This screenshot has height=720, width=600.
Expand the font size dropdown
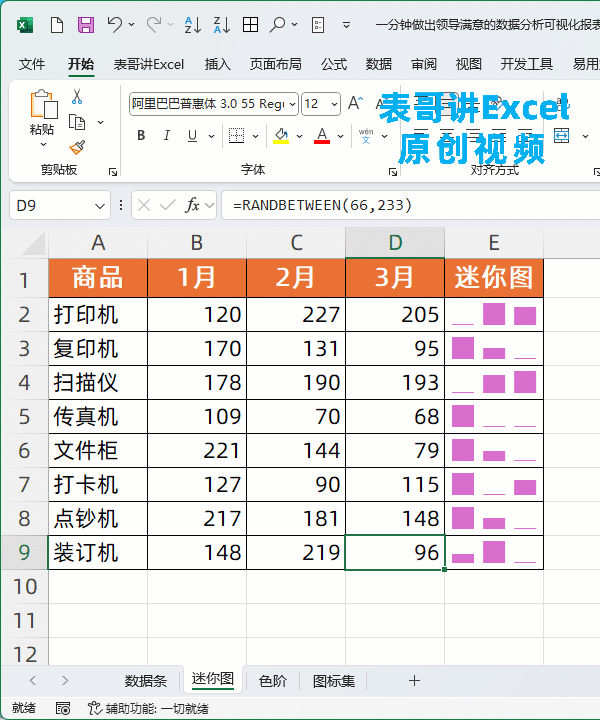pyautogui.click(x=334, y=104)
